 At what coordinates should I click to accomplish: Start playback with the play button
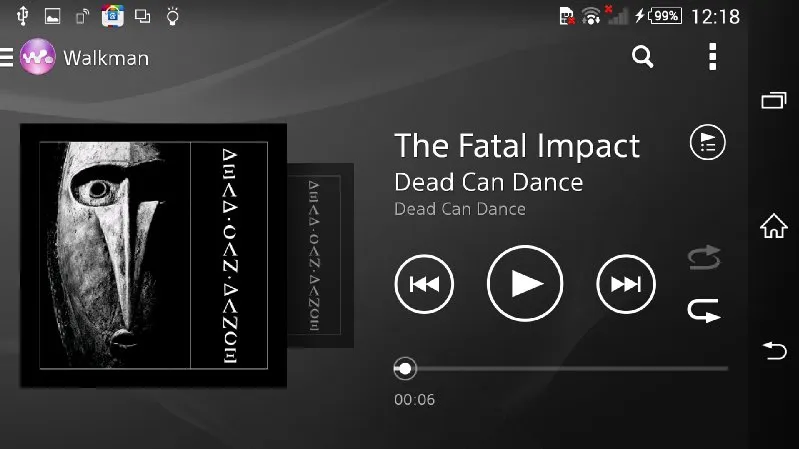point(525,283)
